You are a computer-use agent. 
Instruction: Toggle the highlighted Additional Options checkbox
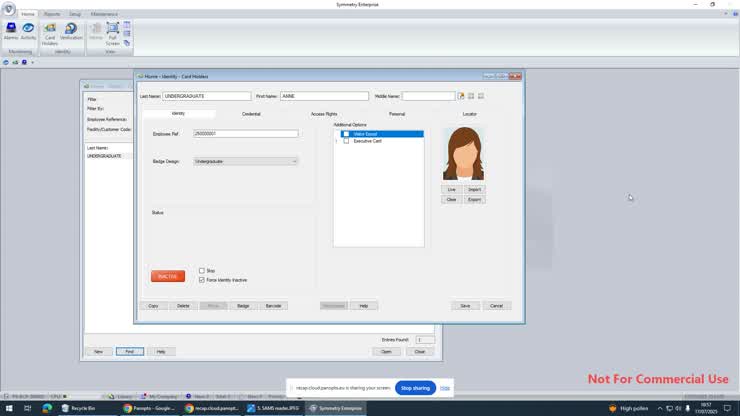[x=346, y=134]
